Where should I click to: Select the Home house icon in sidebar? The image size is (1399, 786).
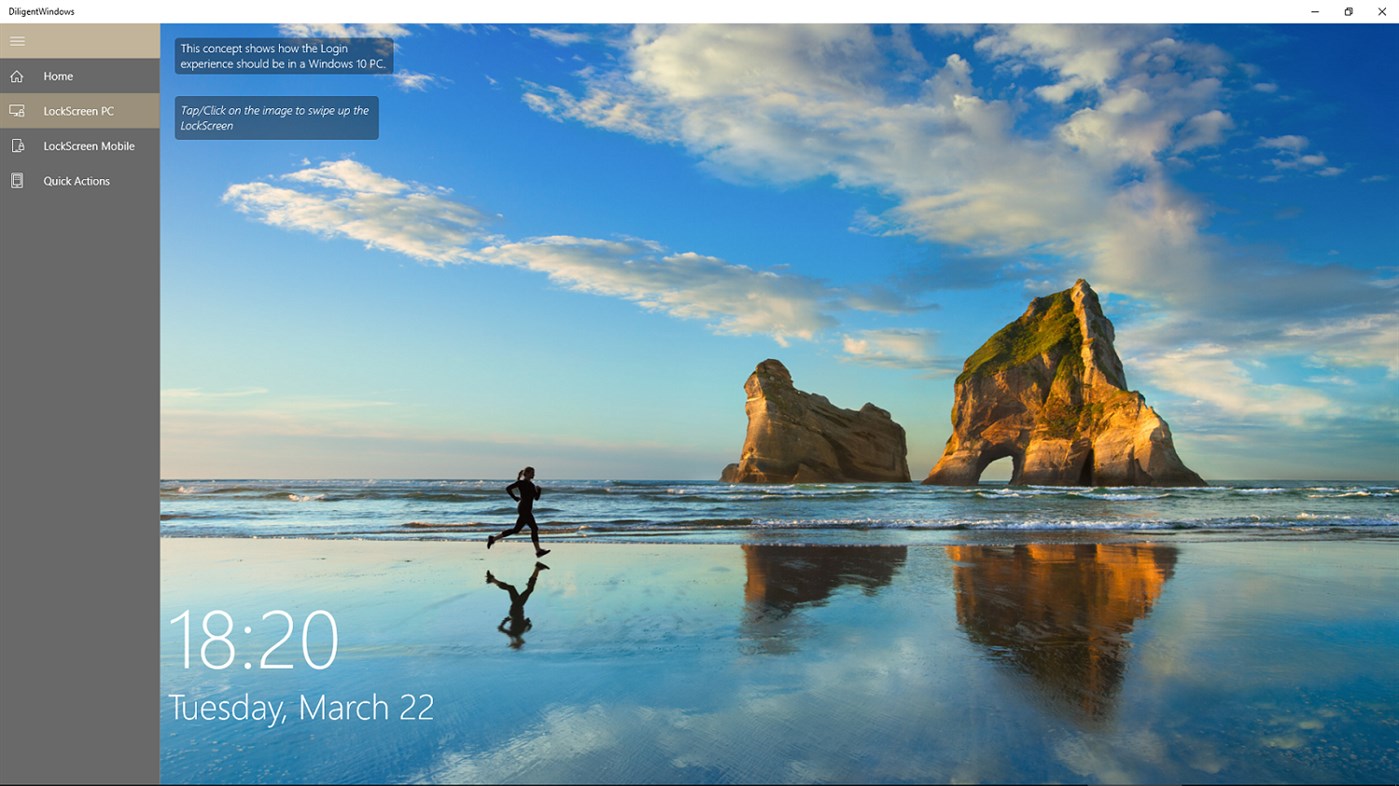point(17,75)
